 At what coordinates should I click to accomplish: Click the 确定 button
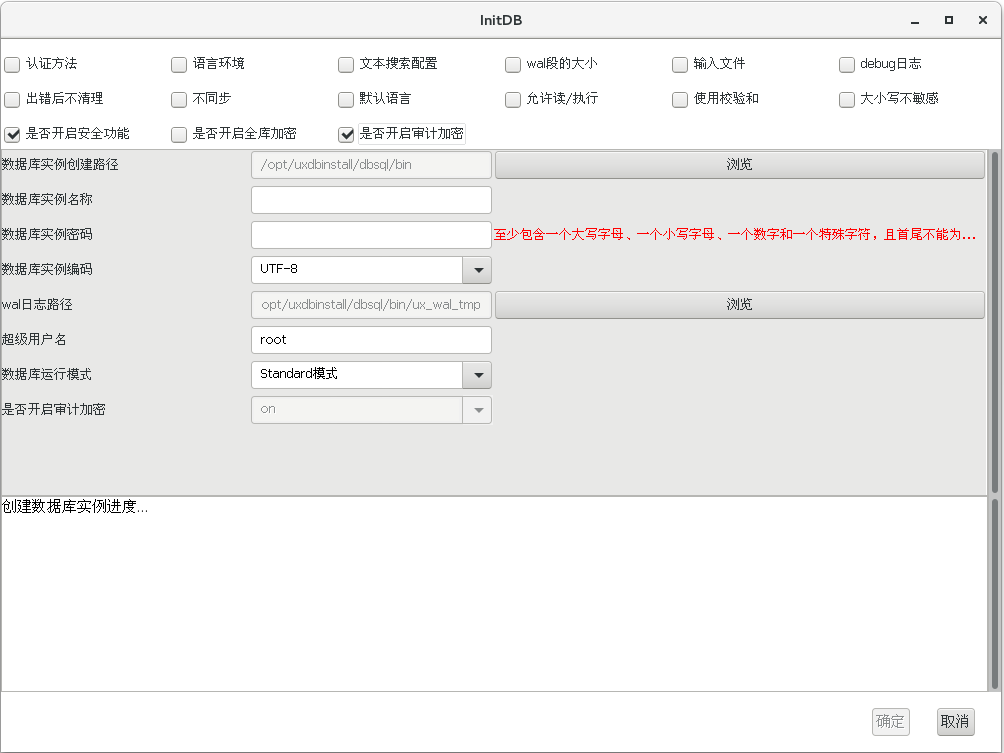tap(890, 722)
